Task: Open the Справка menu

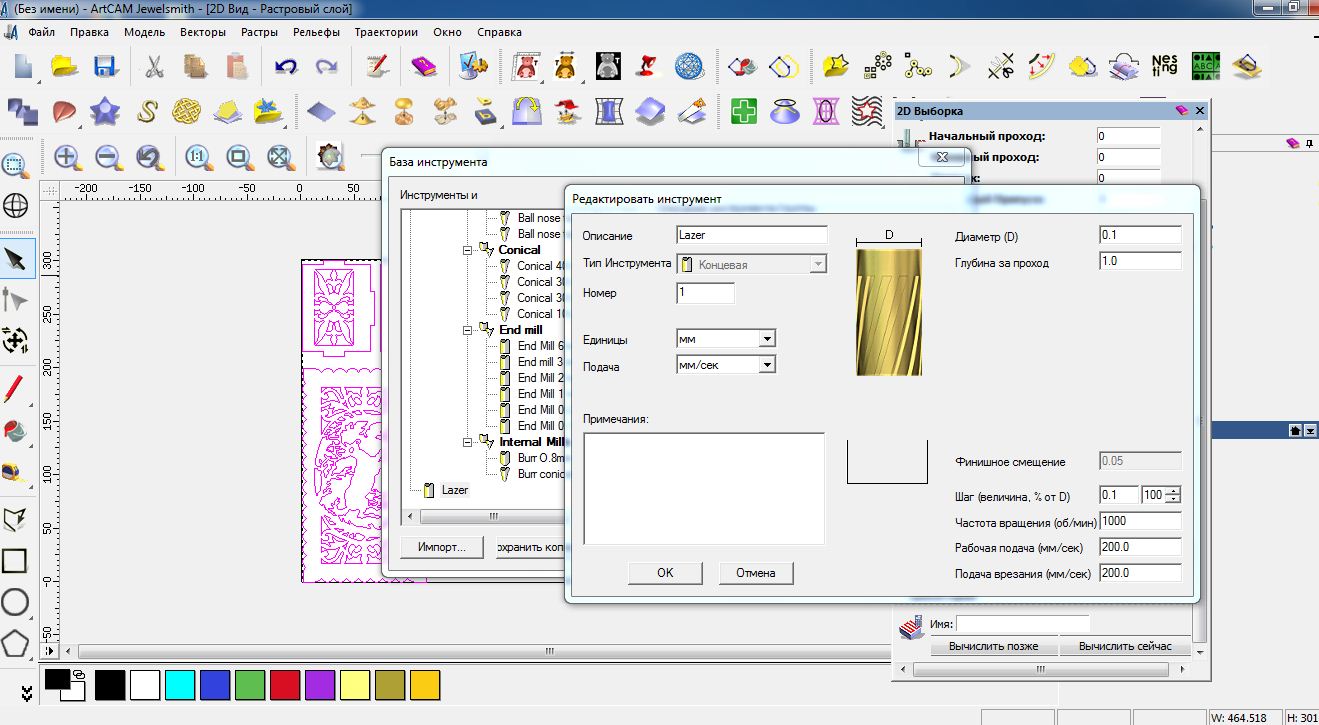Action: pyautogui.click(x=500, y=32)
